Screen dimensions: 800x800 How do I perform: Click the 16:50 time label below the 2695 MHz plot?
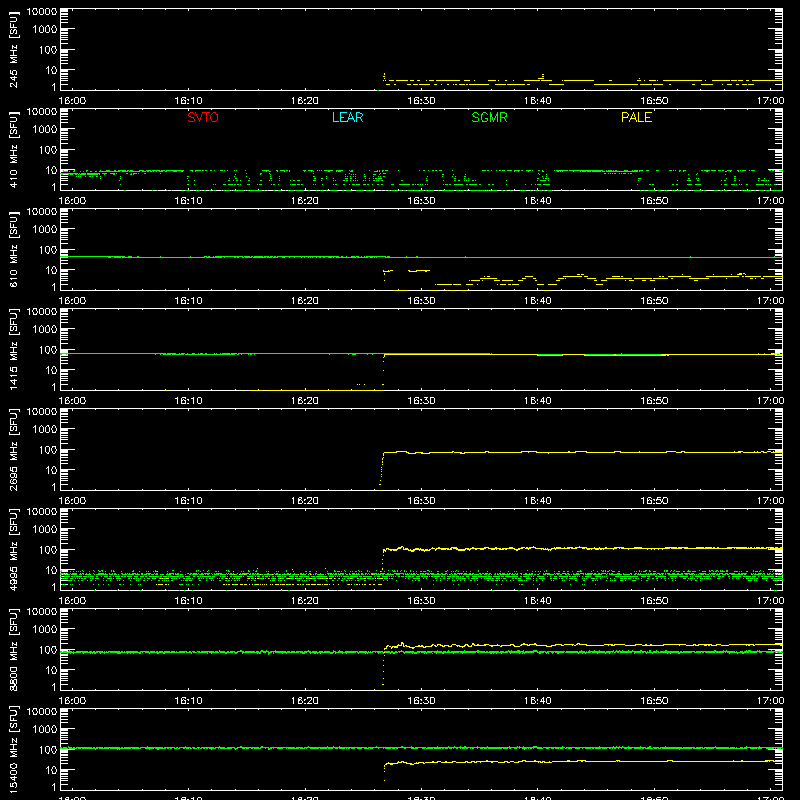(x=654, y=501)
